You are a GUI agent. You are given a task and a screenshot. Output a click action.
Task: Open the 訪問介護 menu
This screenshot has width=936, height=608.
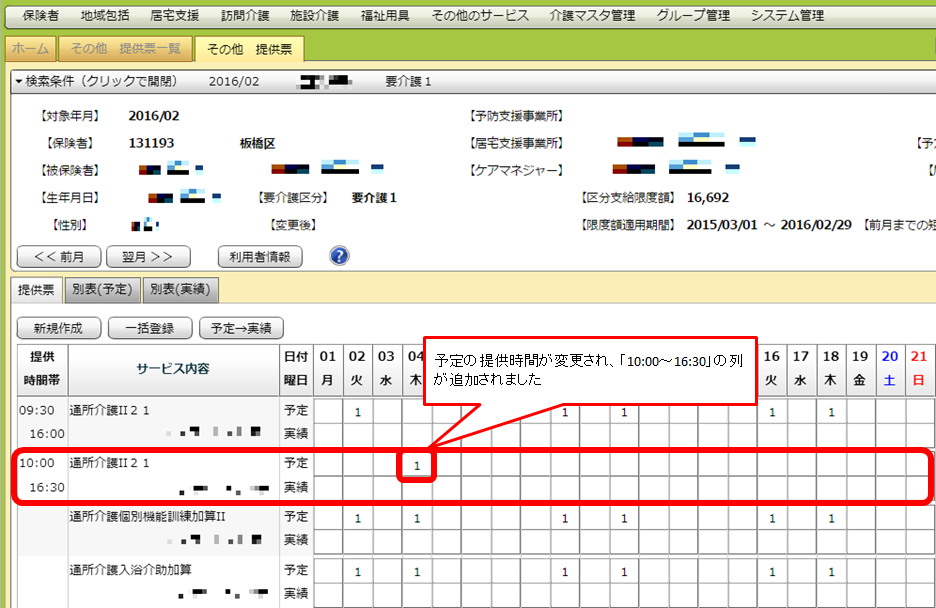point(244,16)
